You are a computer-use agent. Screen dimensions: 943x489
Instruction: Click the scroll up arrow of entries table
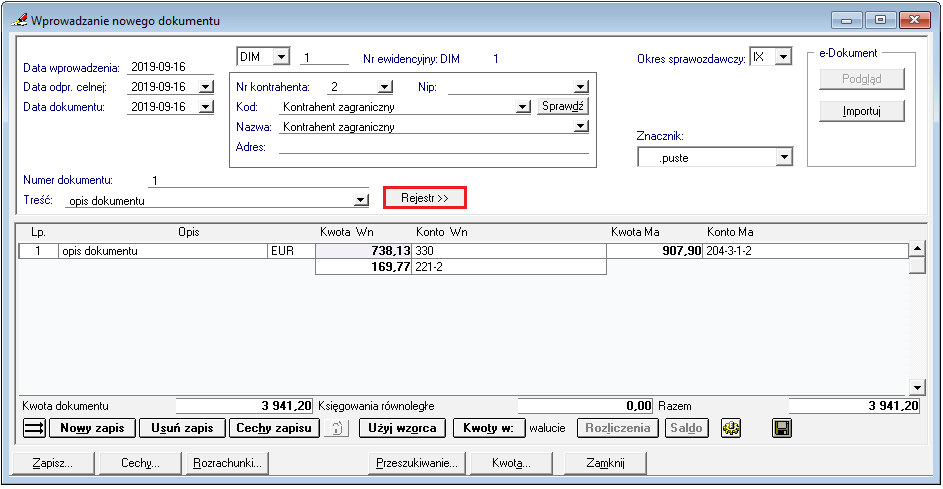pyautogui.click(x=917, y=248)
